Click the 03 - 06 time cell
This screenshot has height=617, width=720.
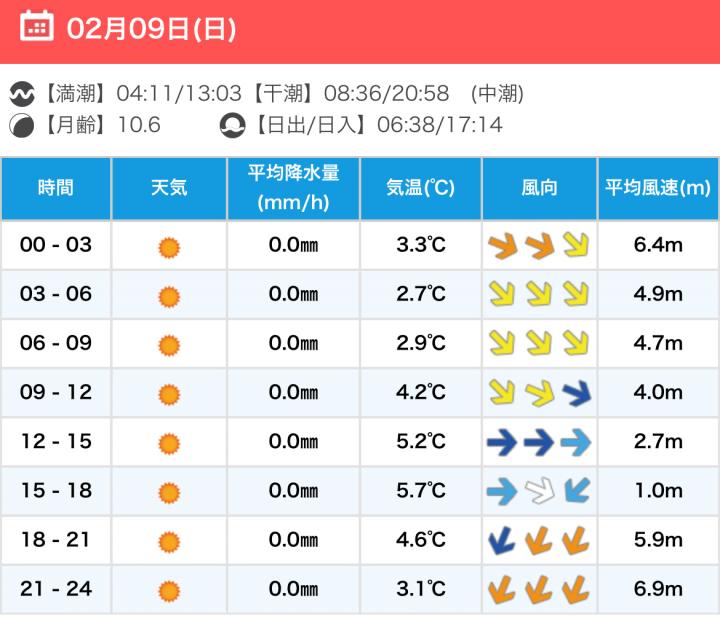[56, 294]
